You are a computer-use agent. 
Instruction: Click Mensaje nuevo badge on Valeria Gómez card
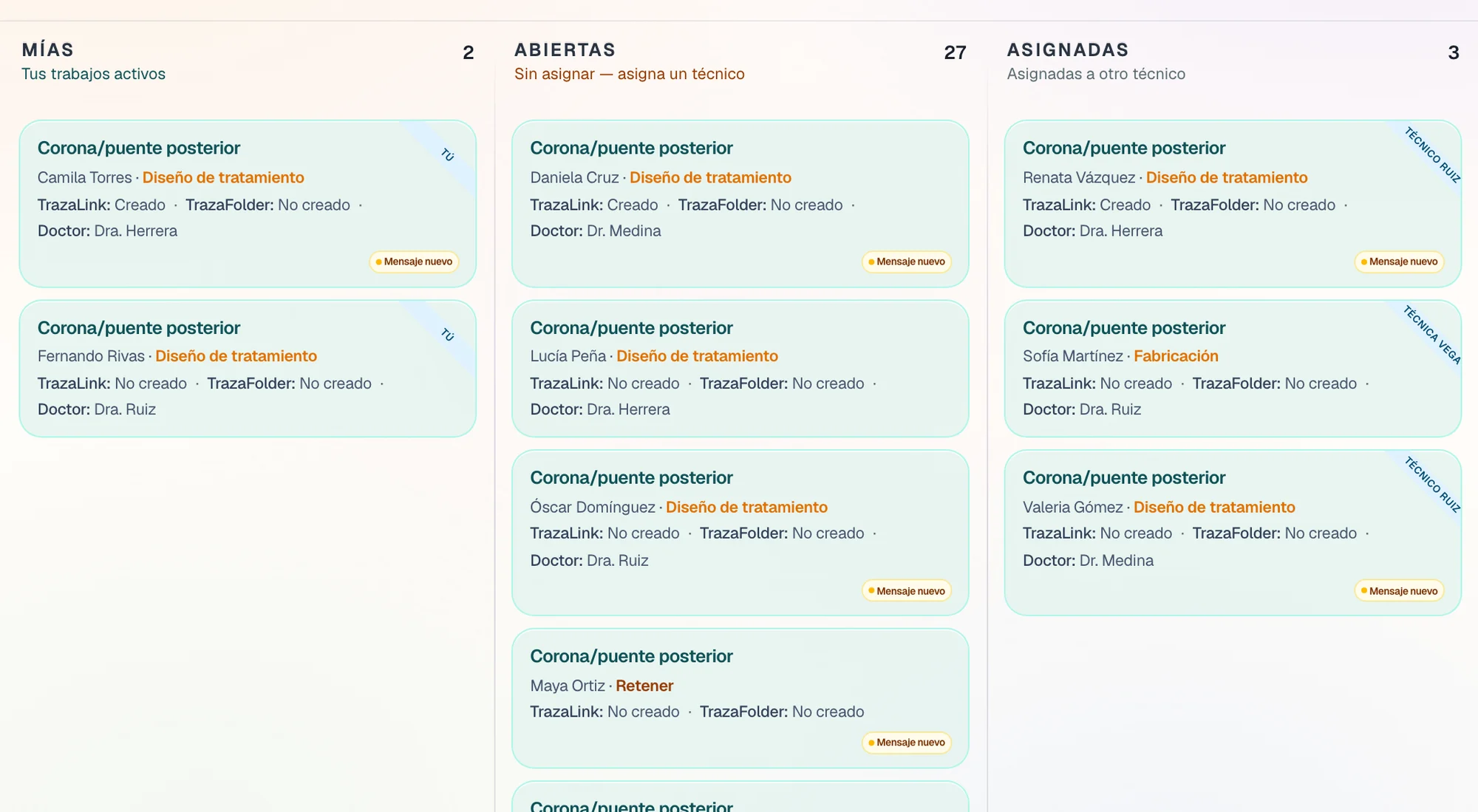1400,591
